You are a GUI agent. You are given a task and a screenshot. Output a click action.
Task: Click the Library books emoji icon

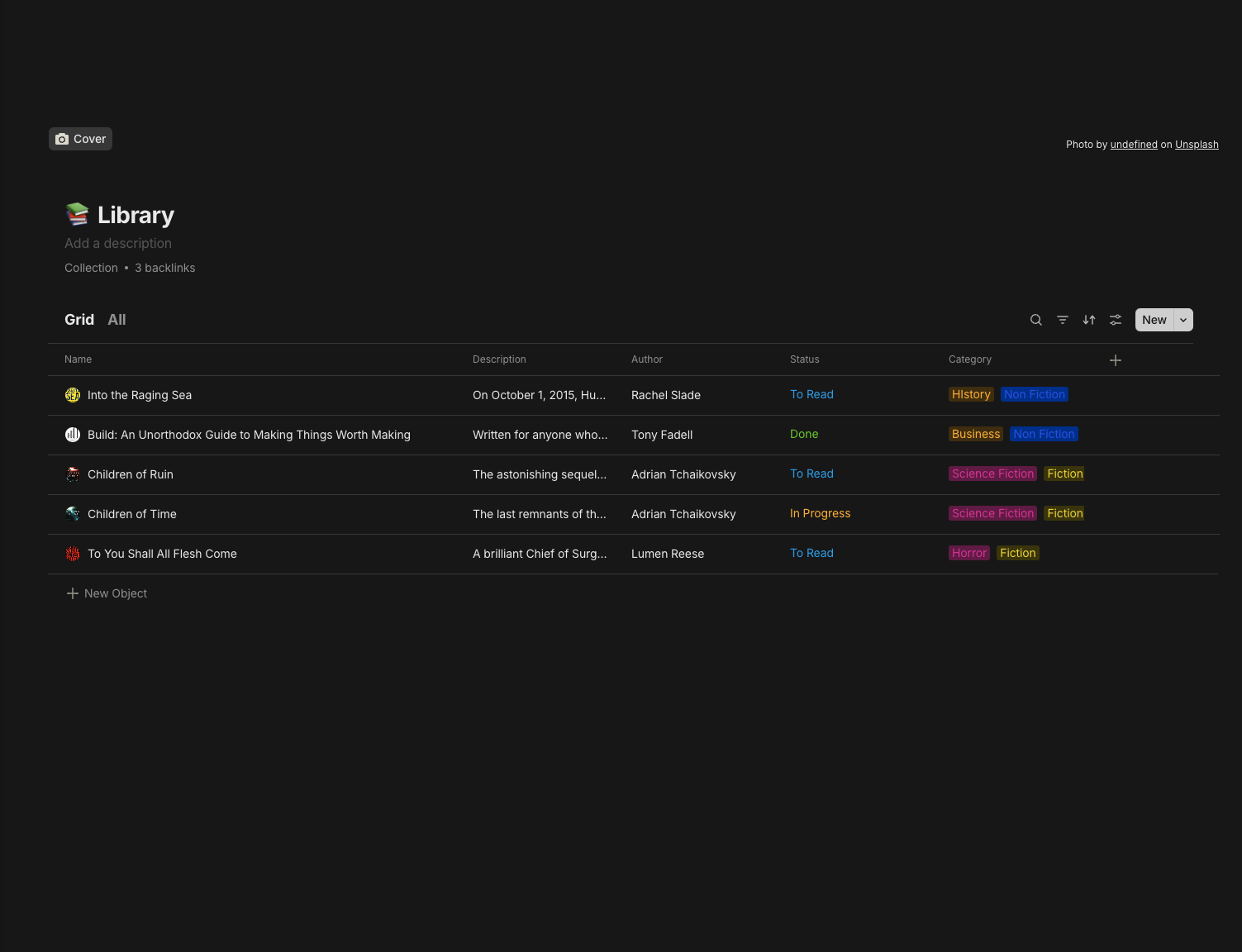tap(77, 215)
